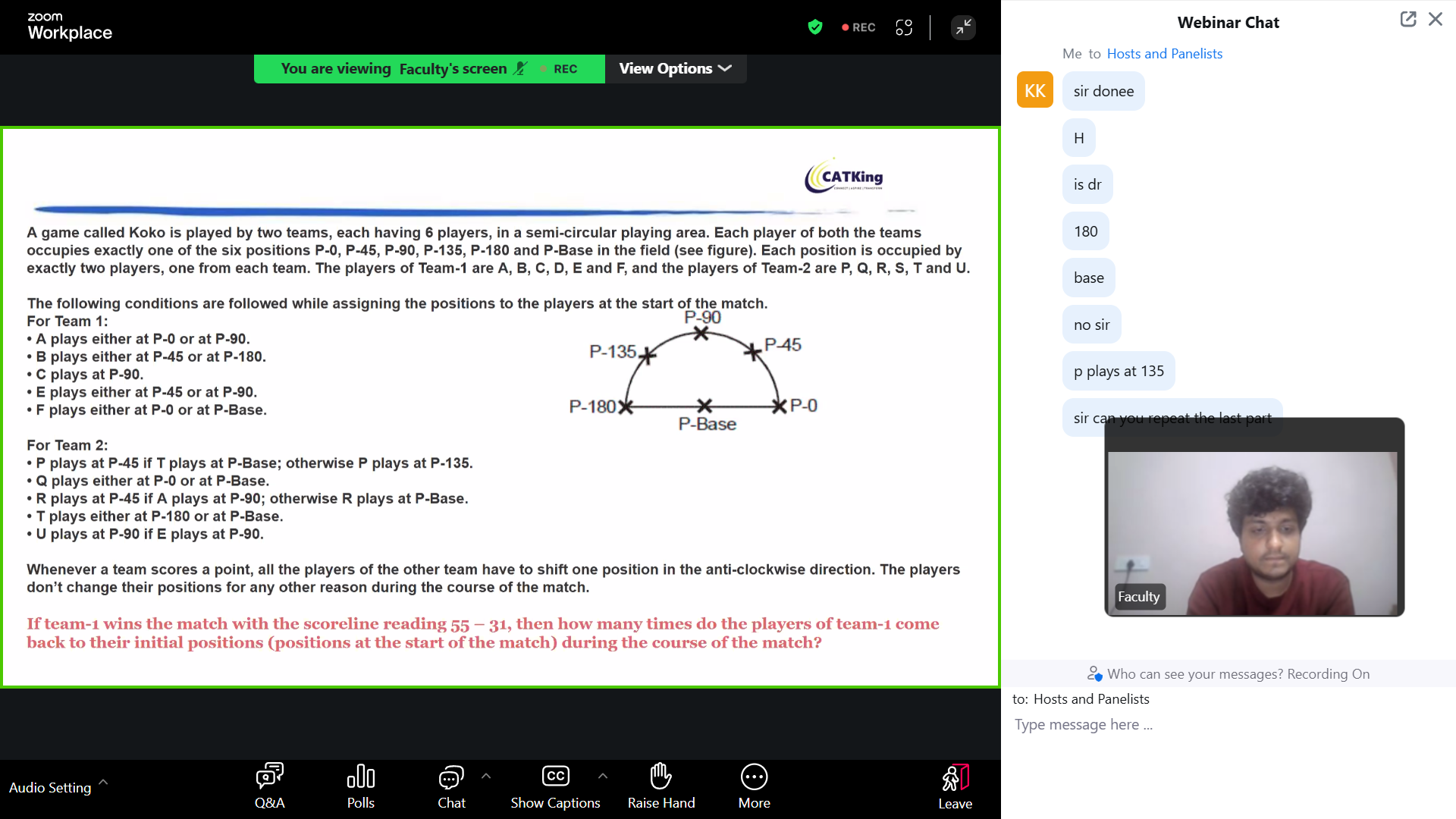Open the apps/scan icon in top bar
The height and width of the screenshot is (819, 1456).
904,27
